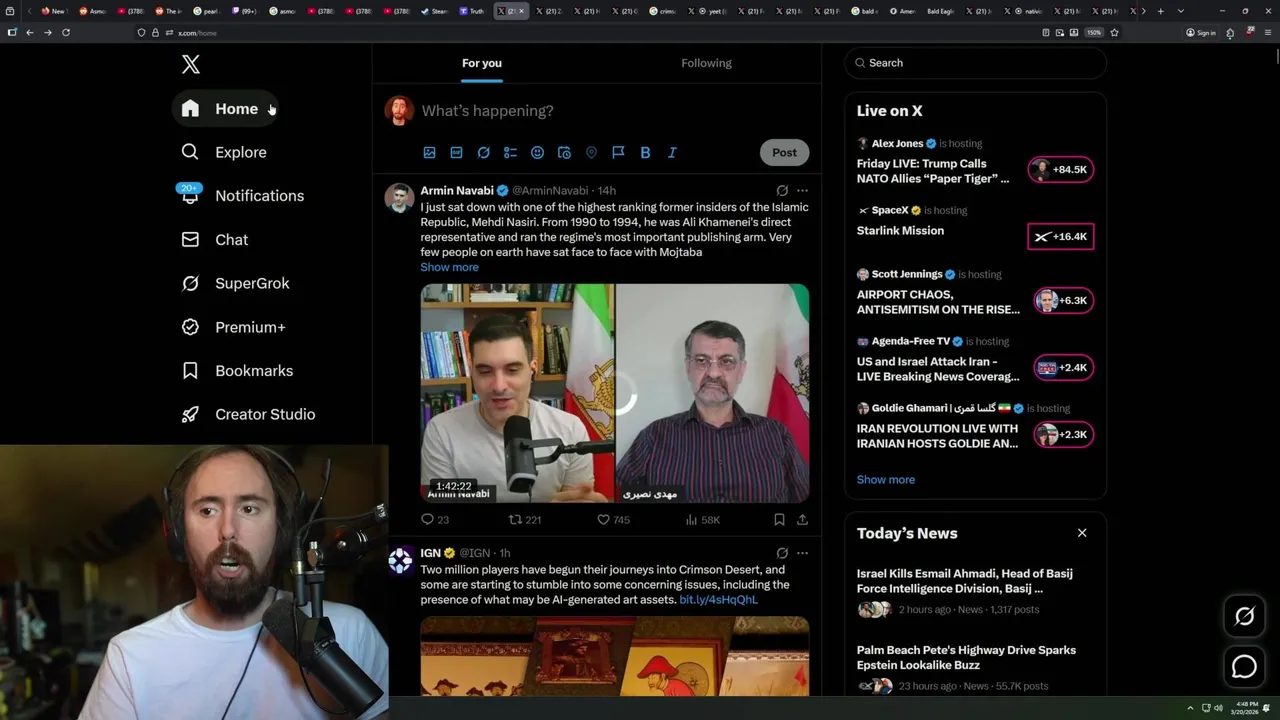
Task: Join Scott Jennings live with +6.3K
Action: pos(1063,301)
